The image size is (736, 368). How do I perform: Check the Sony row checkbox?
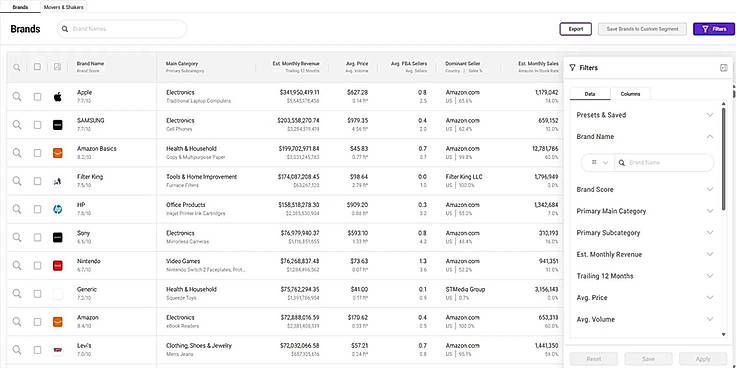click(37, 238)
